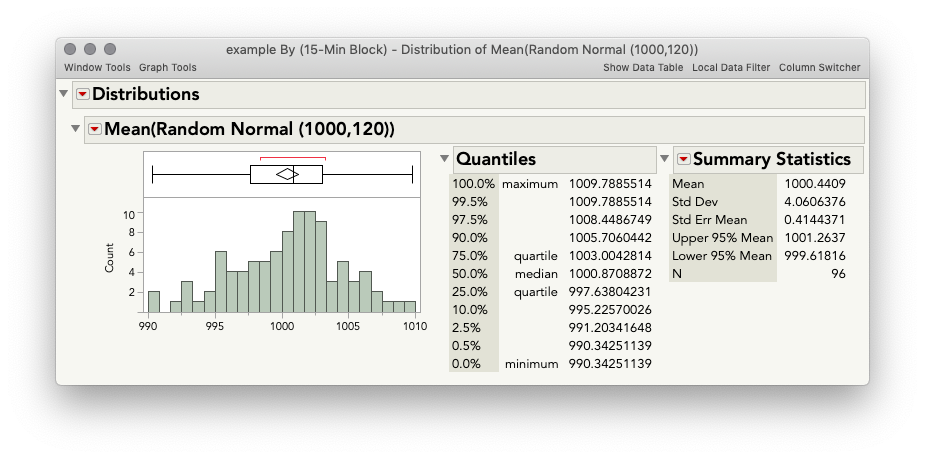The image size is (925, 459).
Task: Click the maximum value 1009.7885514 in 100.0% row
Action: [610, 184]
